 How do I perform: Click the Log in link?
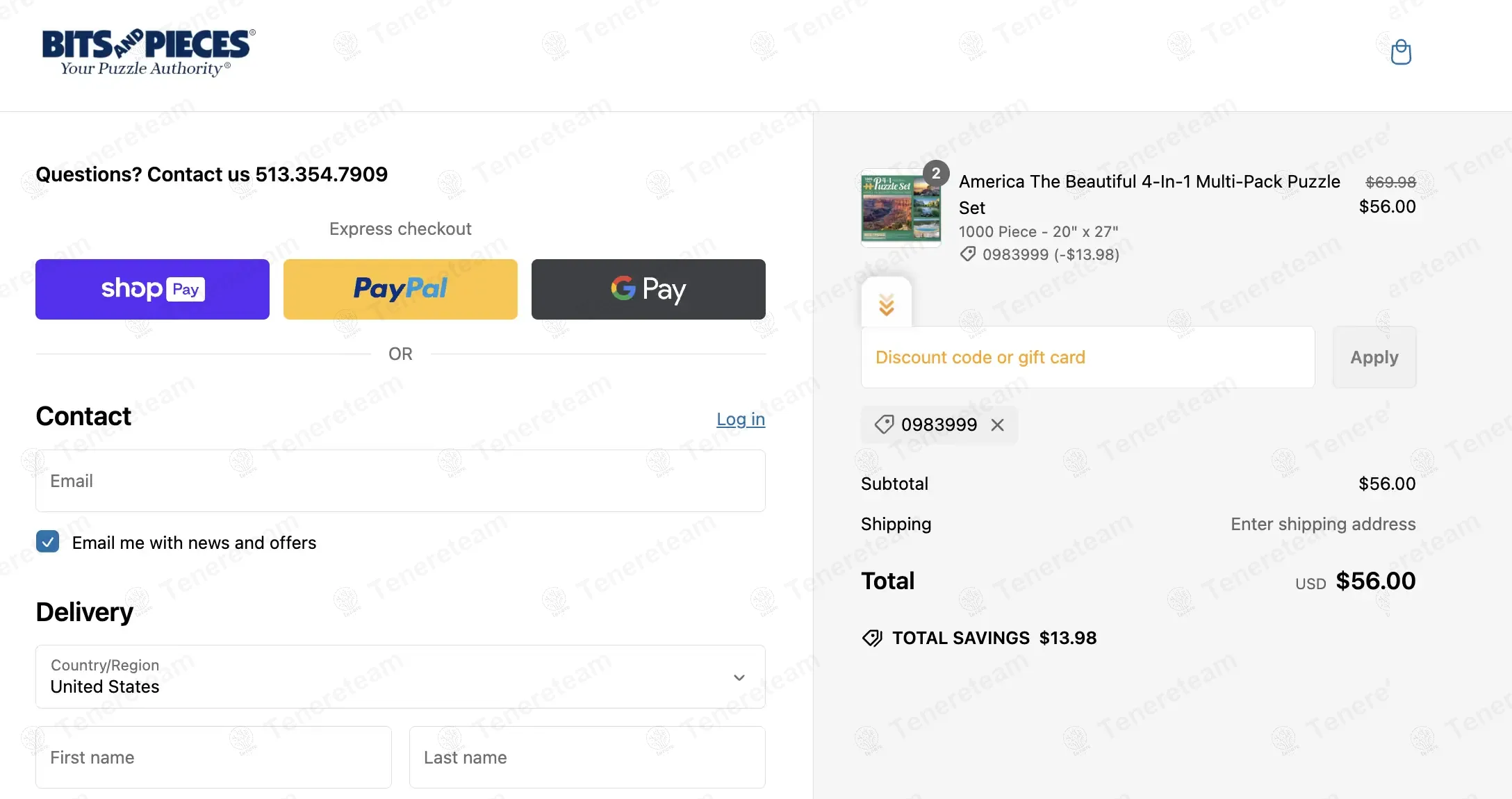click(740, 419)
